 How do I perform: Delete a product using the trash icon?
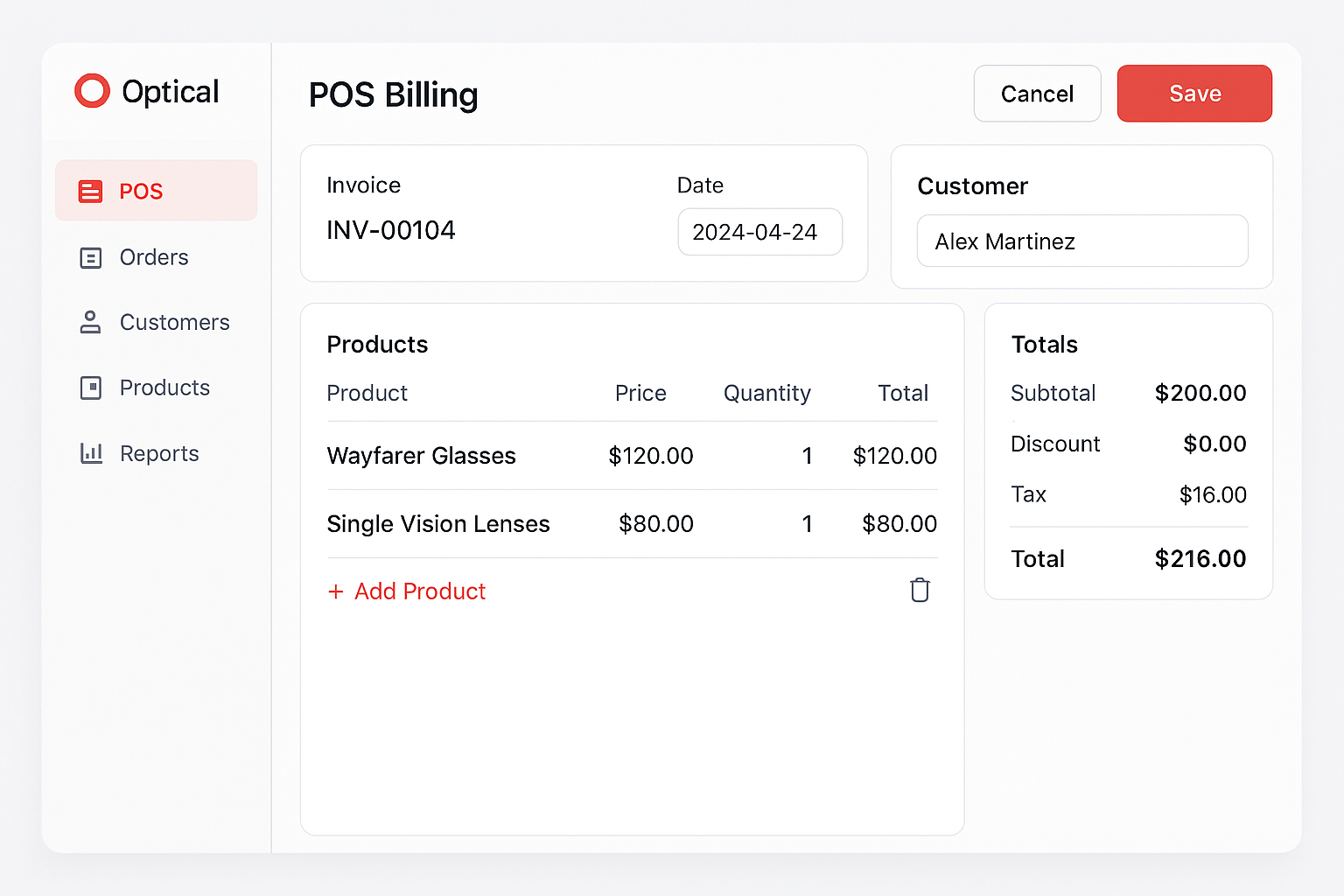pos(920,590)
